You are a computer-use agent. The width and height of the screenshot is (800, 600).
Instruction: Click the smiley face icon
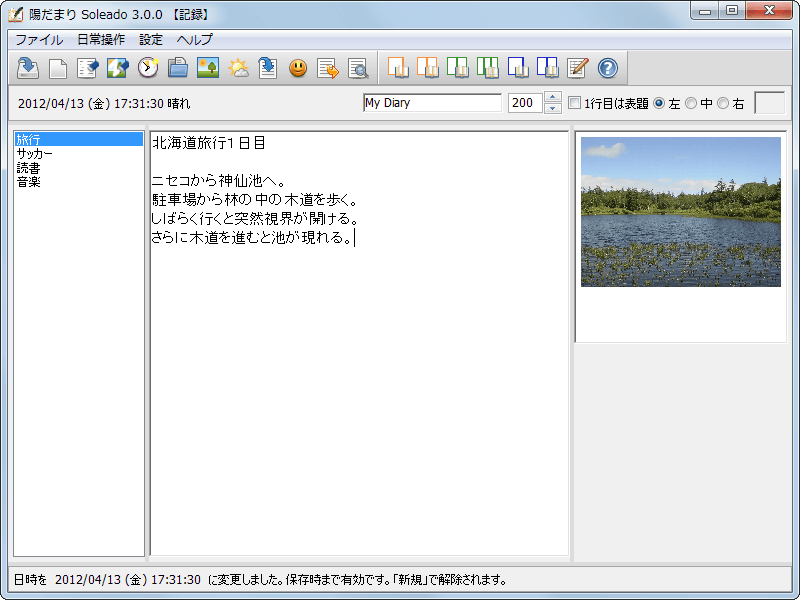pos(298,68)
